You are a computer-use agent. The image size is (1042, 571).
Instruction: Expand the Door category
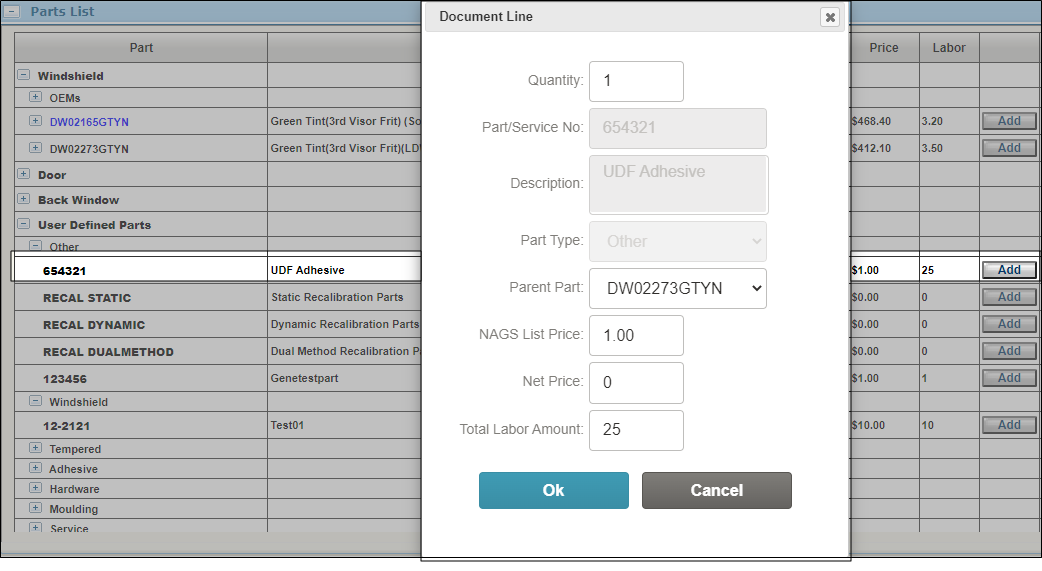(23, 174)
